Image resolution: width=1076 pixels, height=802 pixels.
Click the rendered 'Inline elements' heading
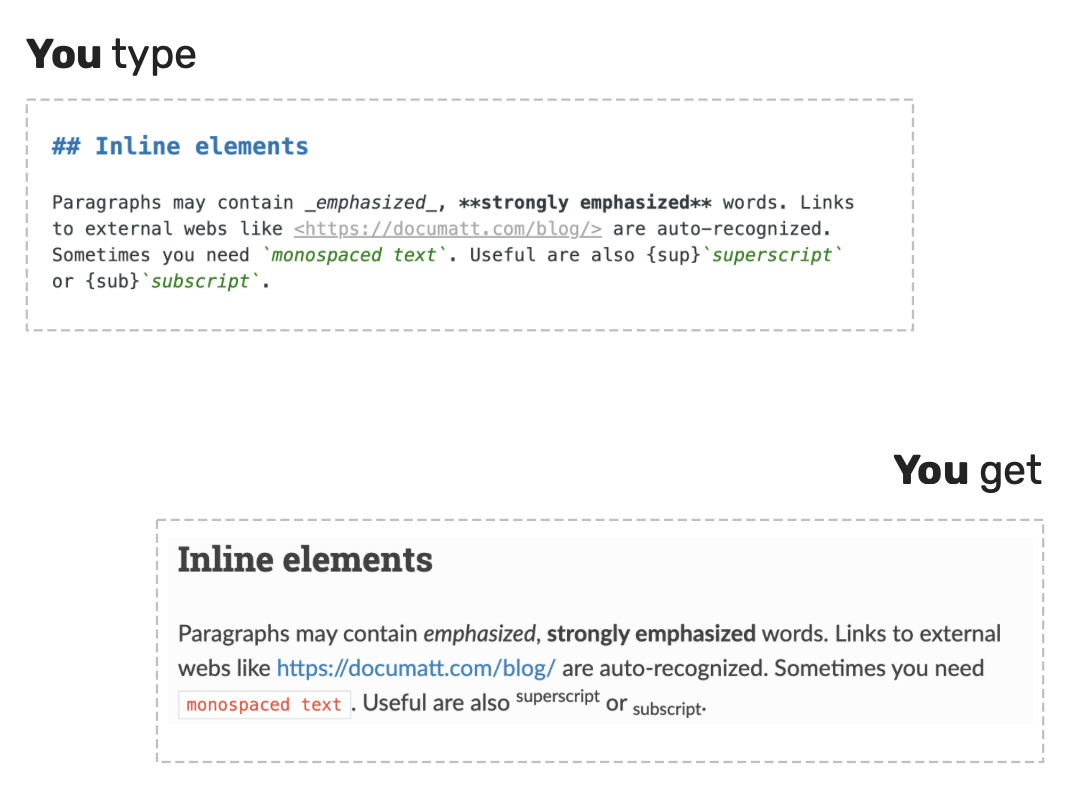pyautogui.click(x=305, y=560)
